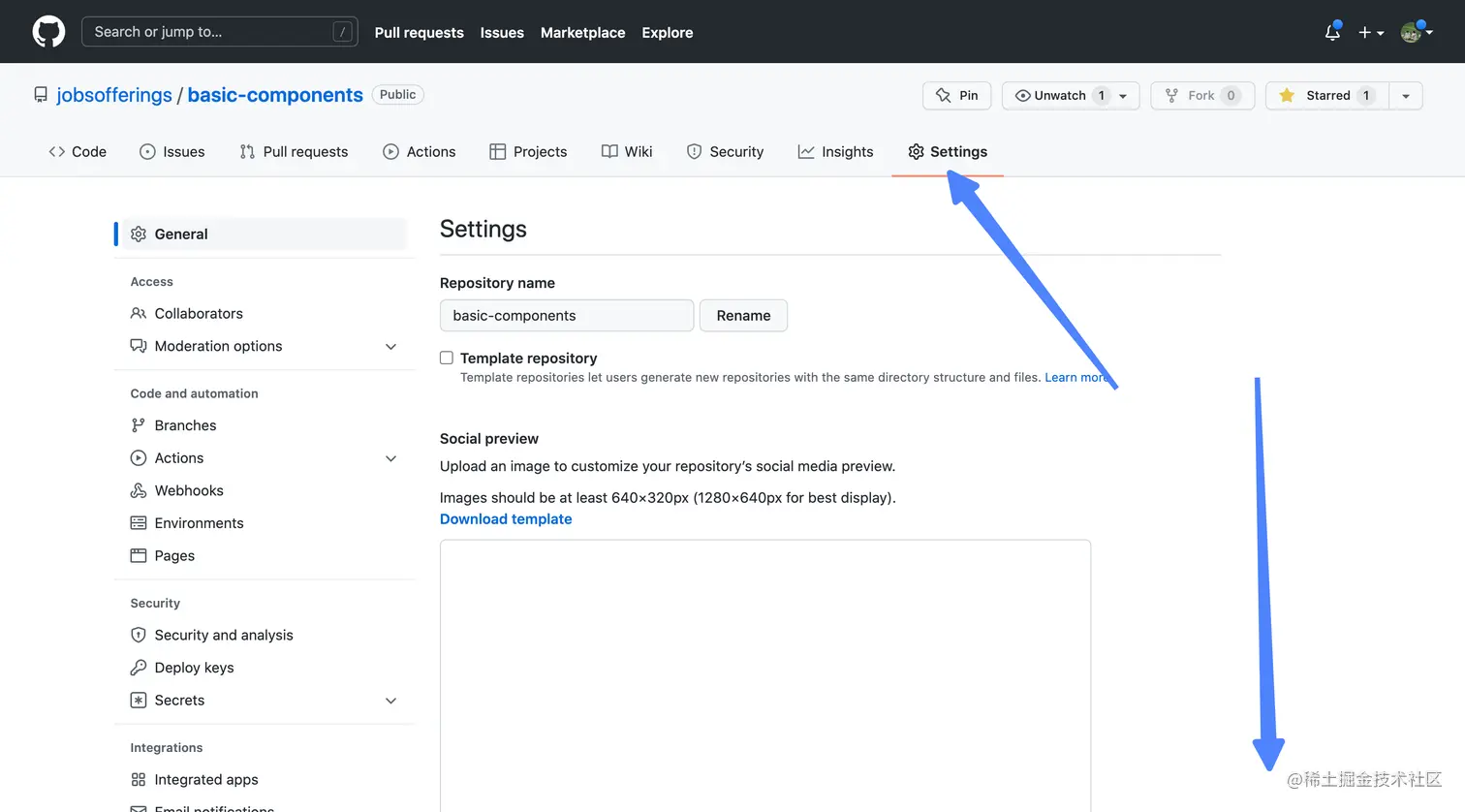This screenshot has height=812, width=1465.
Task: Click the Wiki book icon
Action: (x=609, y=151)
